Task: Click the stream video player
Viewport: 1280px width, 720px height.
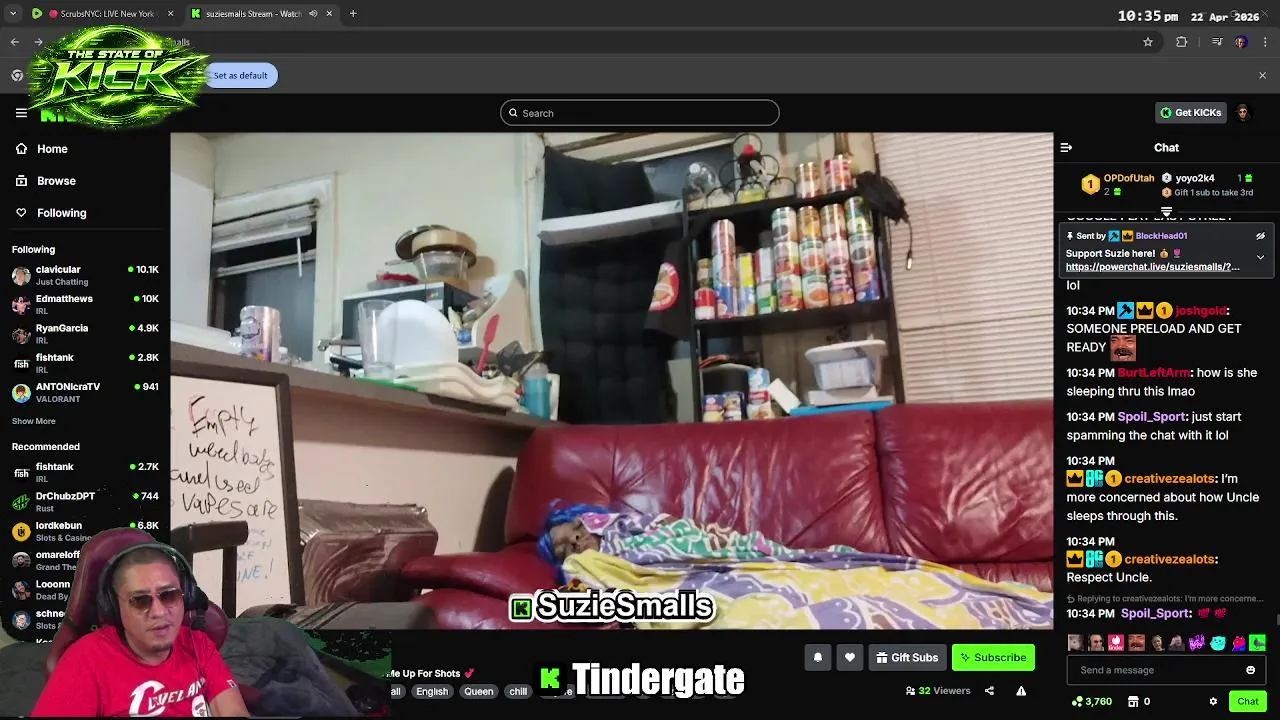Action: tap(611, 381)
